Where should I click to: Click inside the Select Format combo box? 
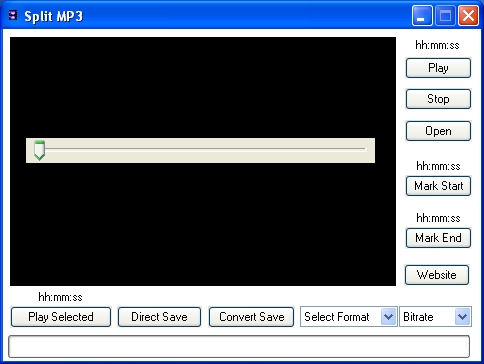click(x=348, y=317)
